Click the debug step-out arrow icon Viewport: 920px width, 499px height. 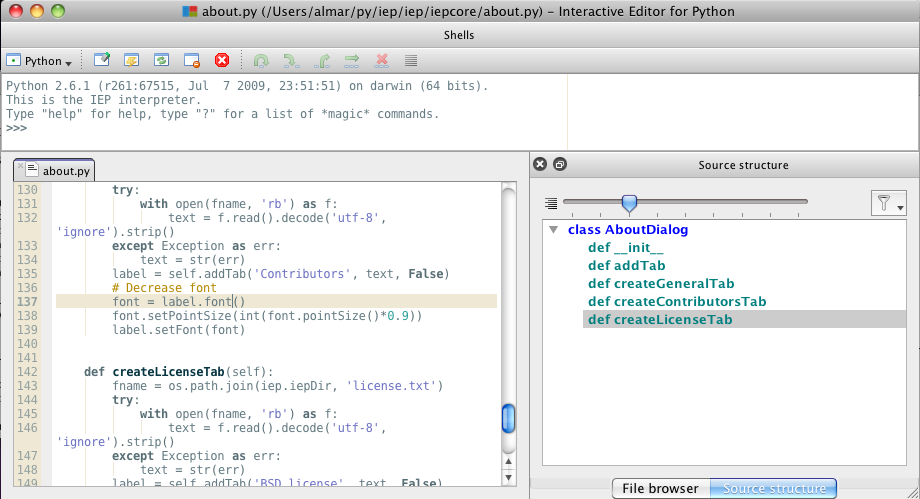[x=322, y=60]
